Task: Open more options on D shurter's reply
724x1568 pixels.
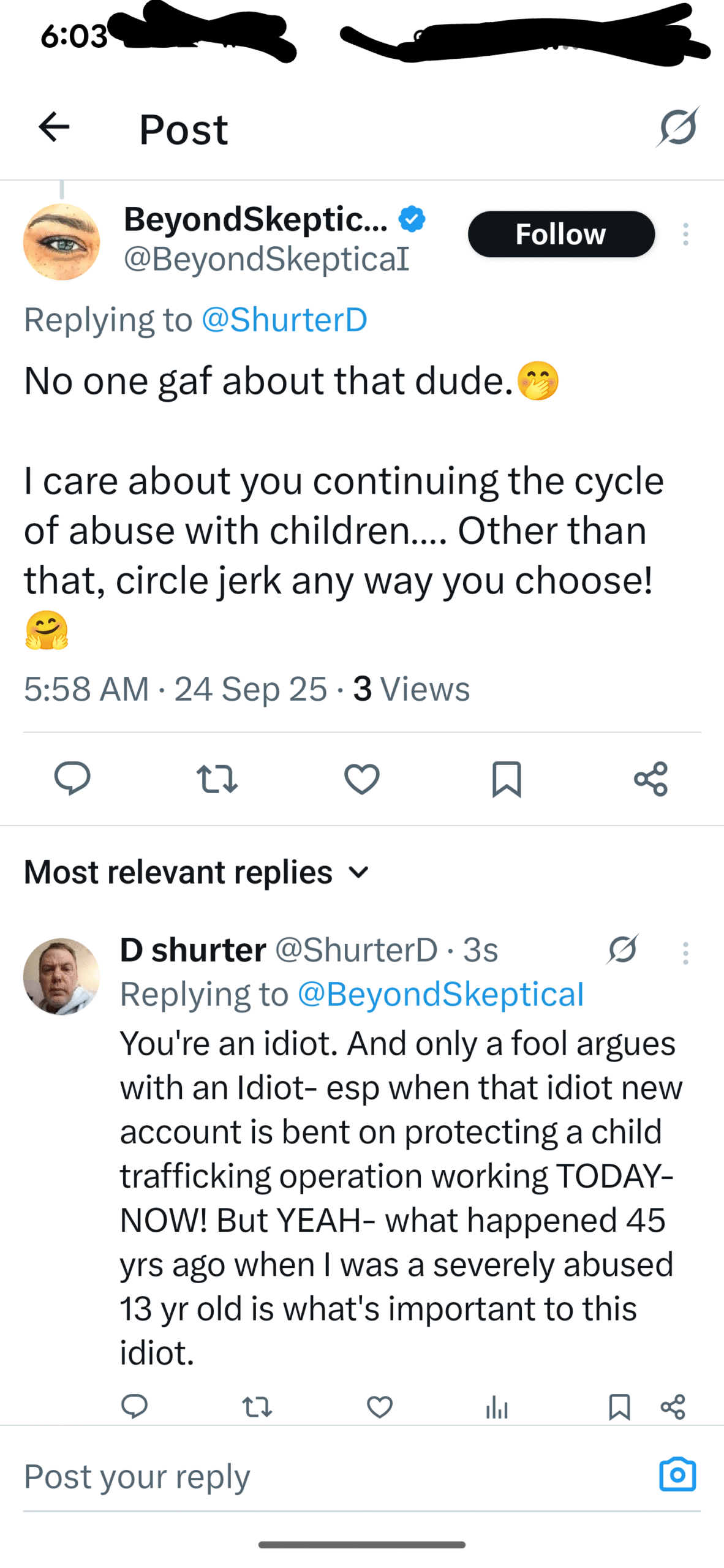Action: (685, 953)
